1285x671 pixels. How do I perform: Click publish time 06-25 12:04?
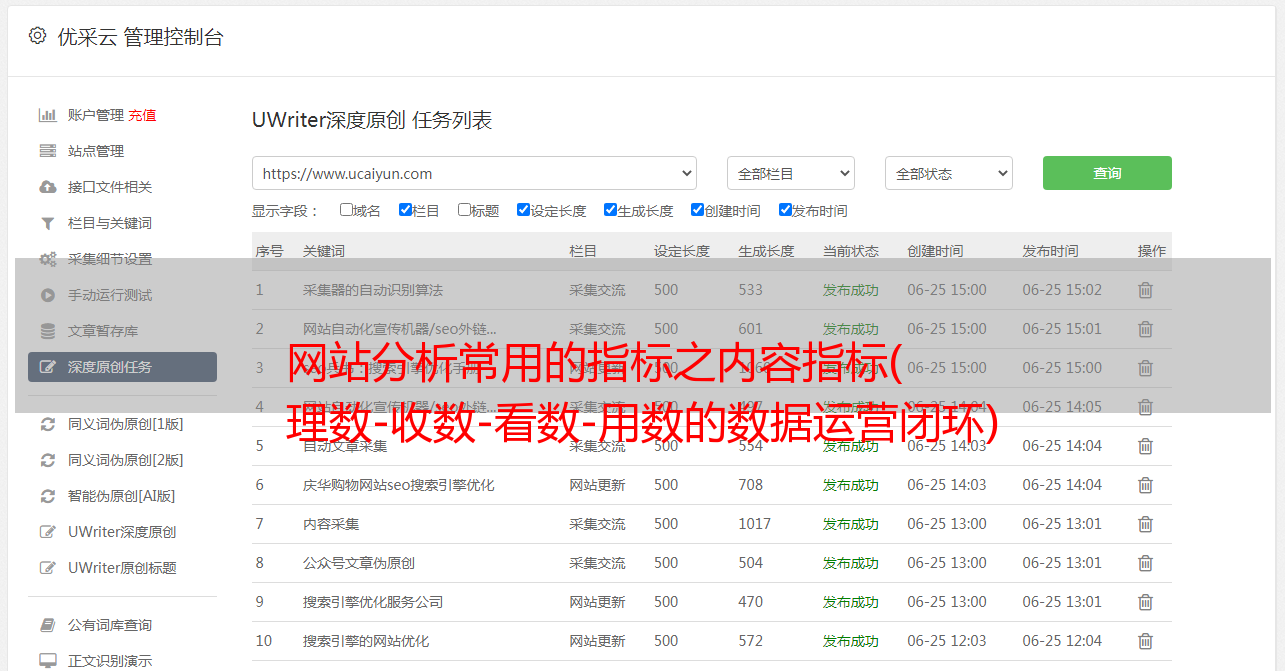coord(1062,641)
